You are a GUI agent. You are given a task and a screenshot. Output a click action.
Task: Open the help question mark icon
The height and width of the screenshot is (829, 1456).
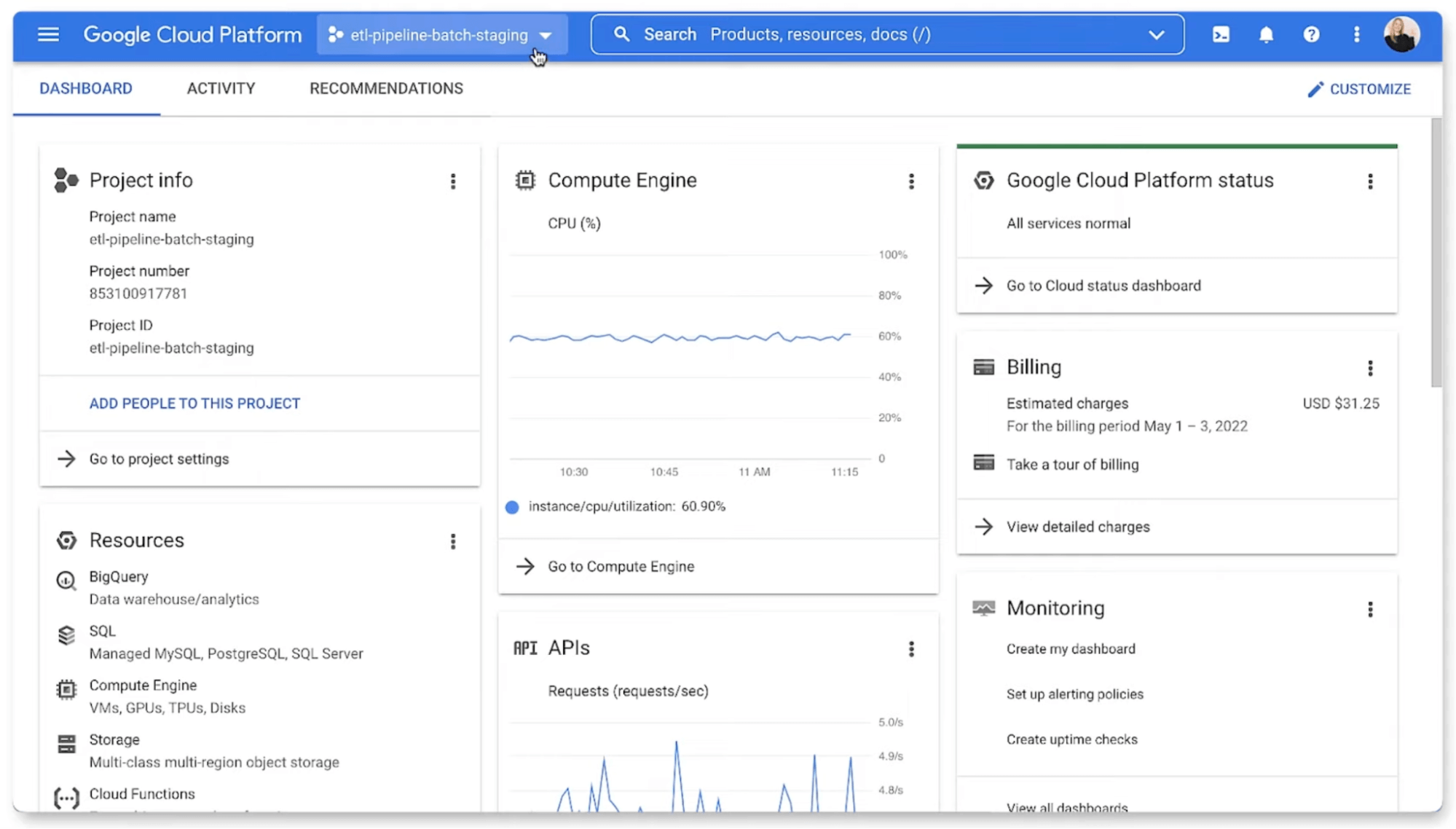click(x=1311, y=34)
